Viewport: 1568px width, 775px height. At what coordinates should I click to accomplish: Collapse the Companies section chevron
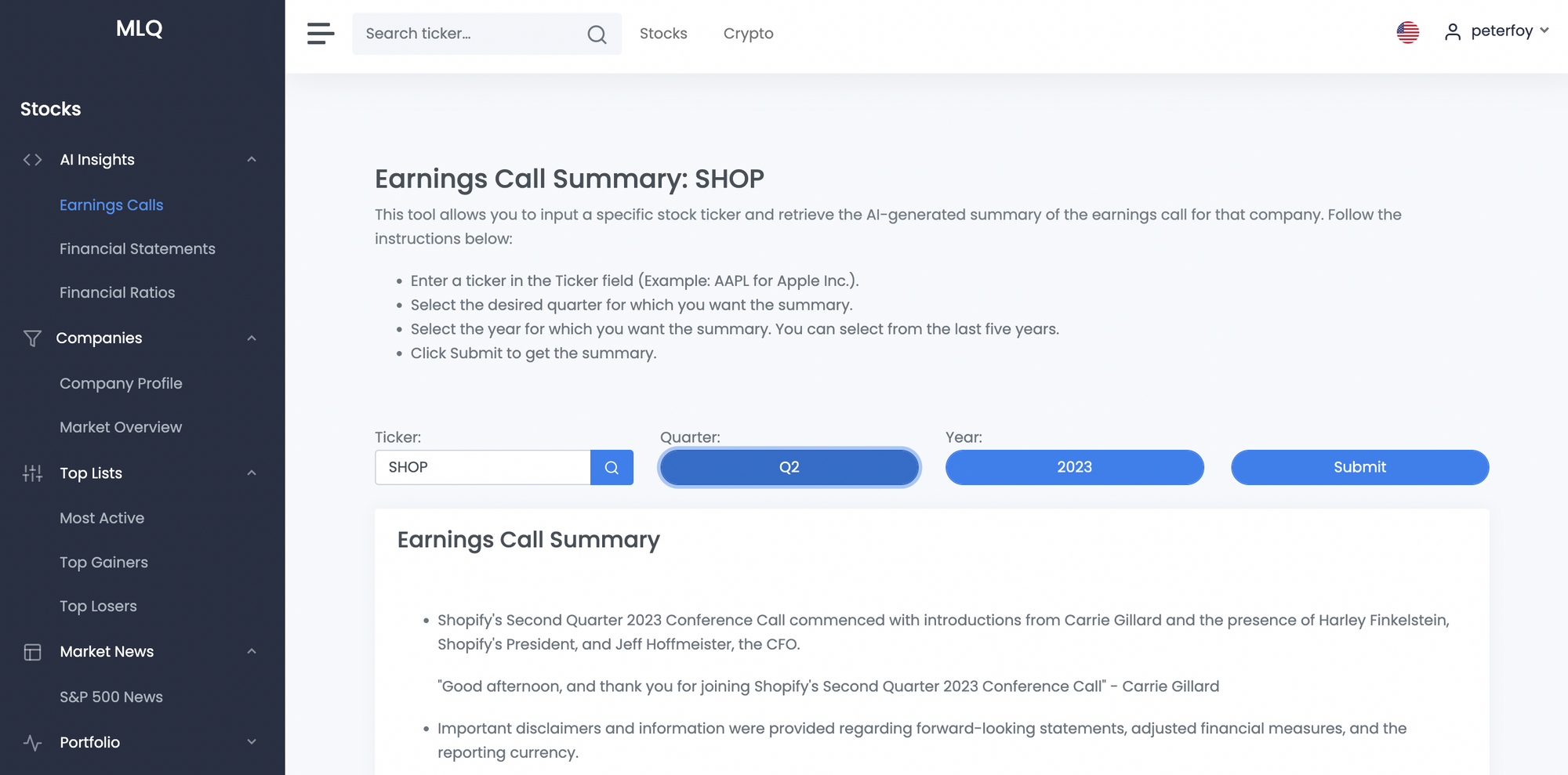(252, 339)
